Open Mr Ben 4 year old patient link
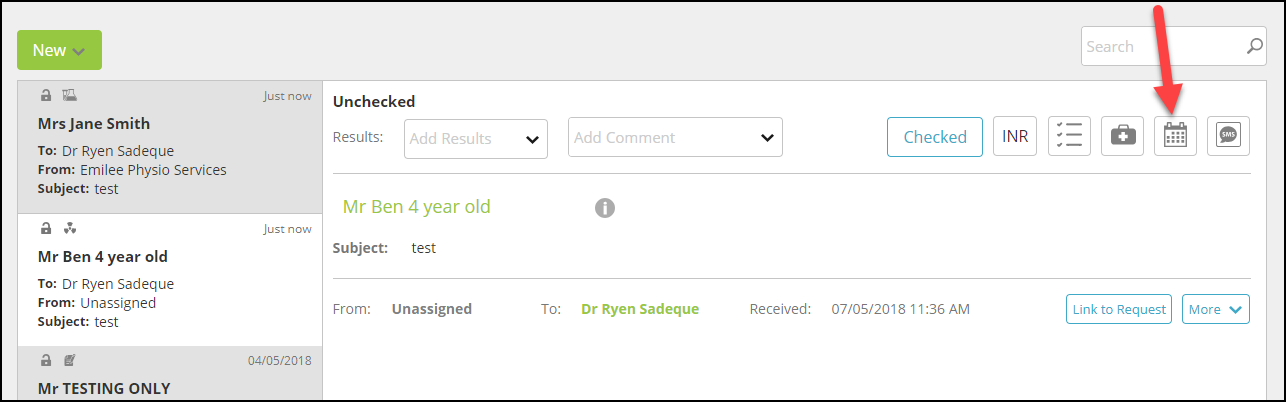Image resolution: width=1286 pixels, height=402 pixels. [417, 207]
